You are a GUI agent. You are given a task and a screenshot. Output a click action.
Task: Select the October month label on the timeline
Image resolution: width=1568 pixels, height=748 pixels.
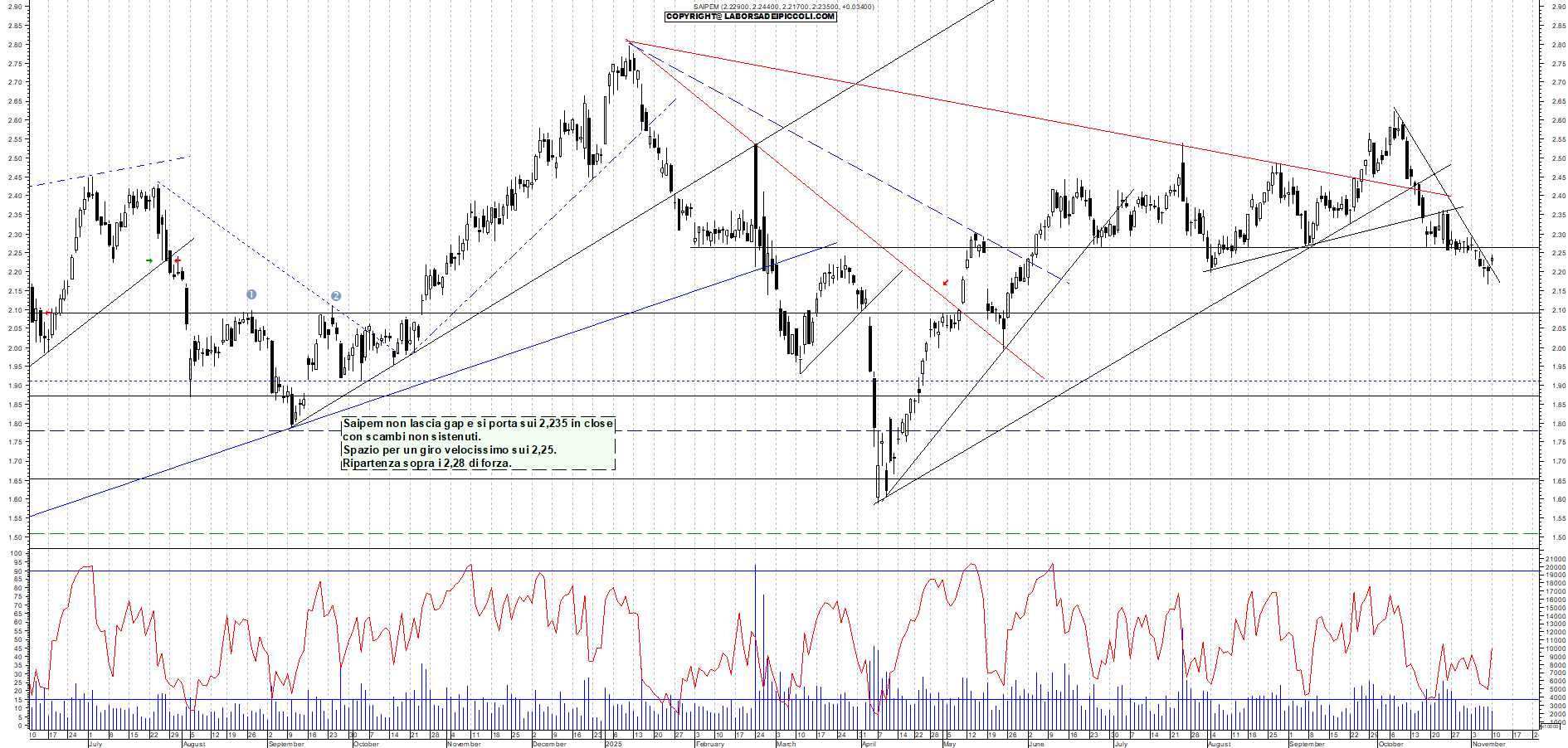point(365,745)
